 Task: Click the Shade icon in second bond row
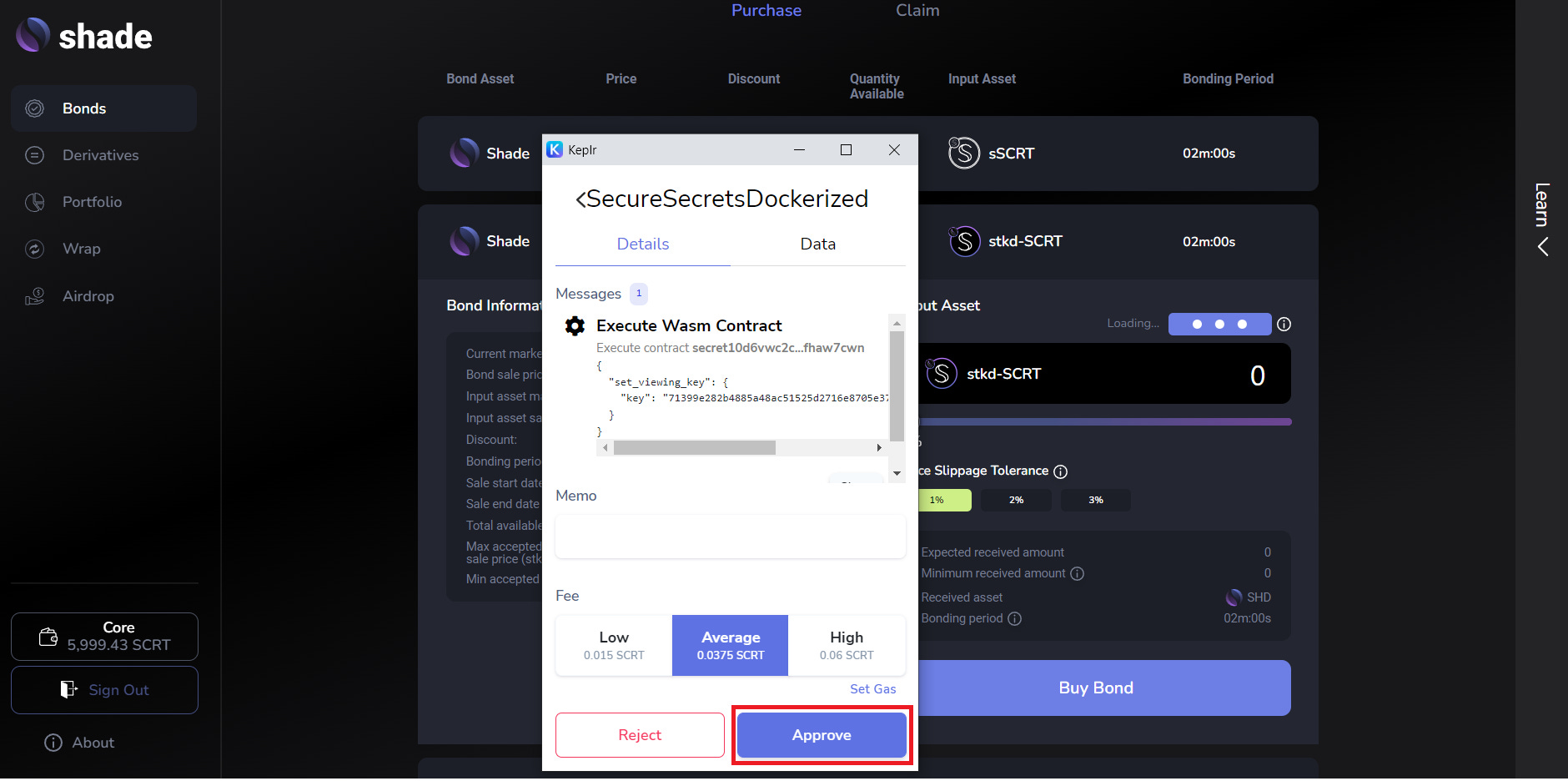click(x=465, y=241)
